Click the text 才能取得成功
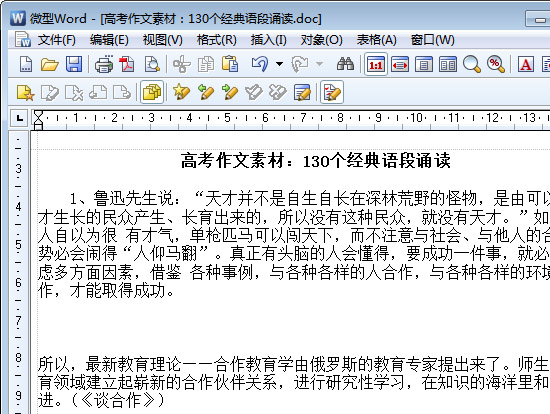 [x=118, y=291]
